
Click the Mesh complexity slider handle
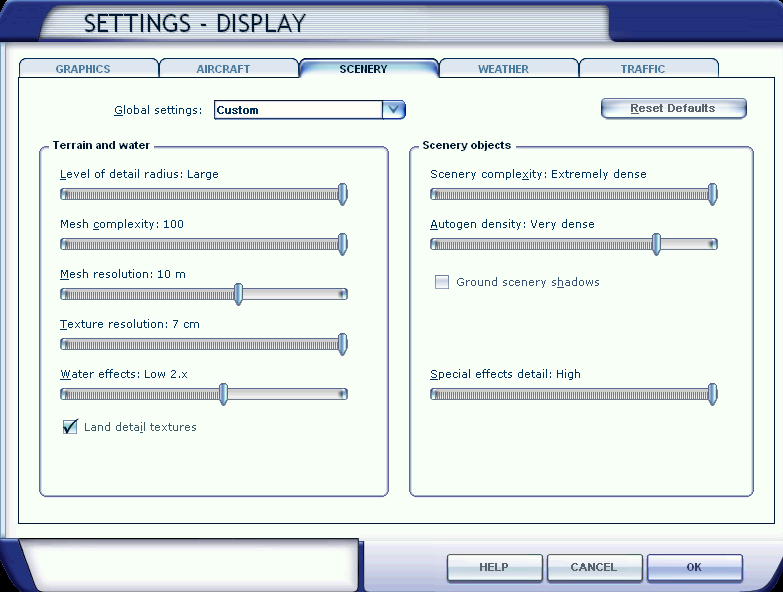click(x=343, y=244)
